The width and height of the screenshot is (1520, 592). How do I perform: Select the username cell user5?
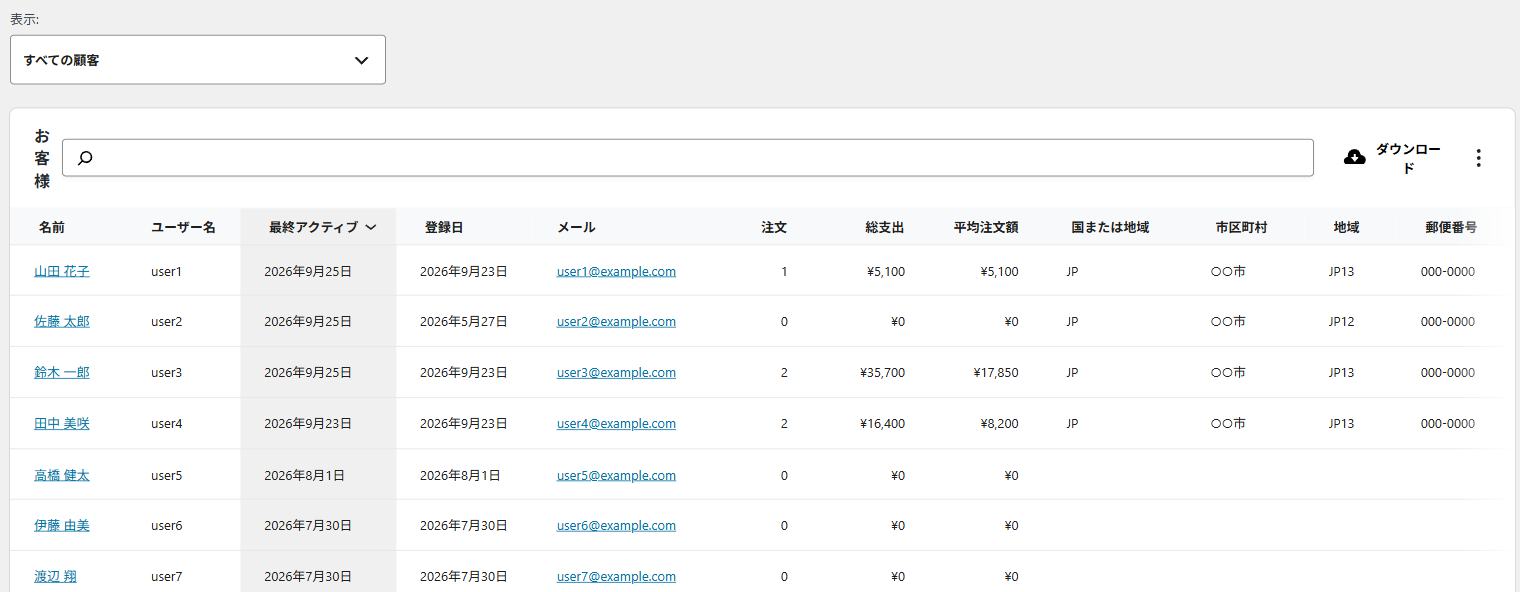[166, 475]
